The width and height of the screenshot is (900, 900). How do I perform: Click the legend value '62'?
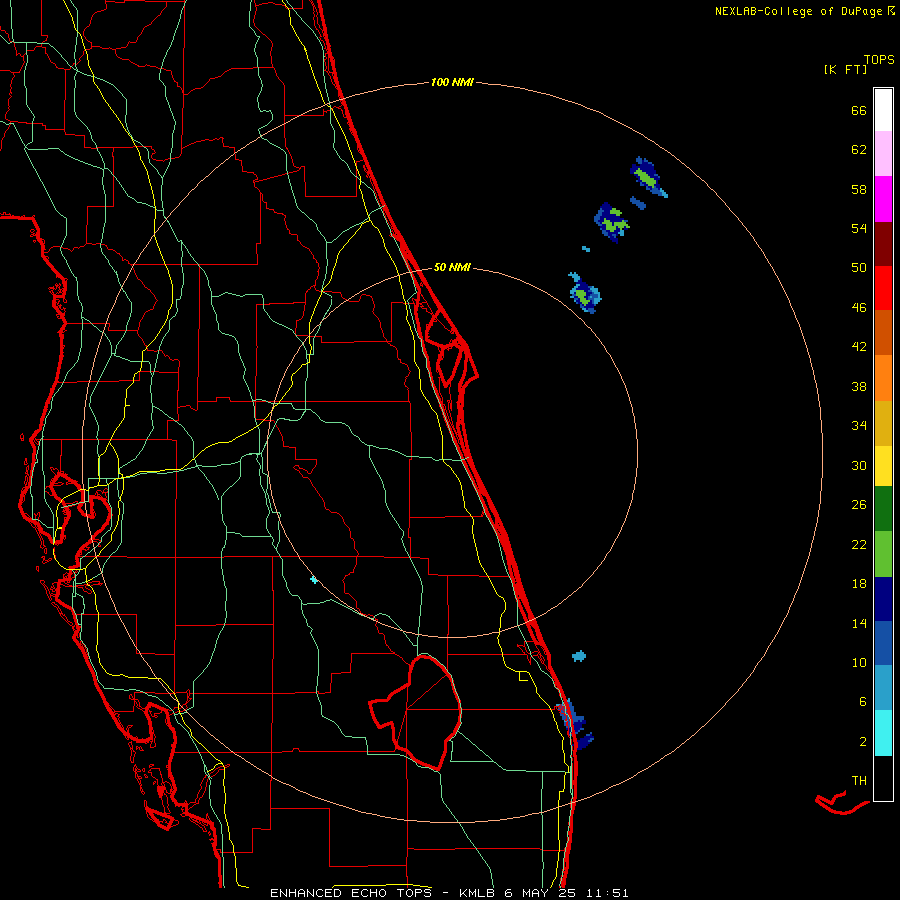859,150
